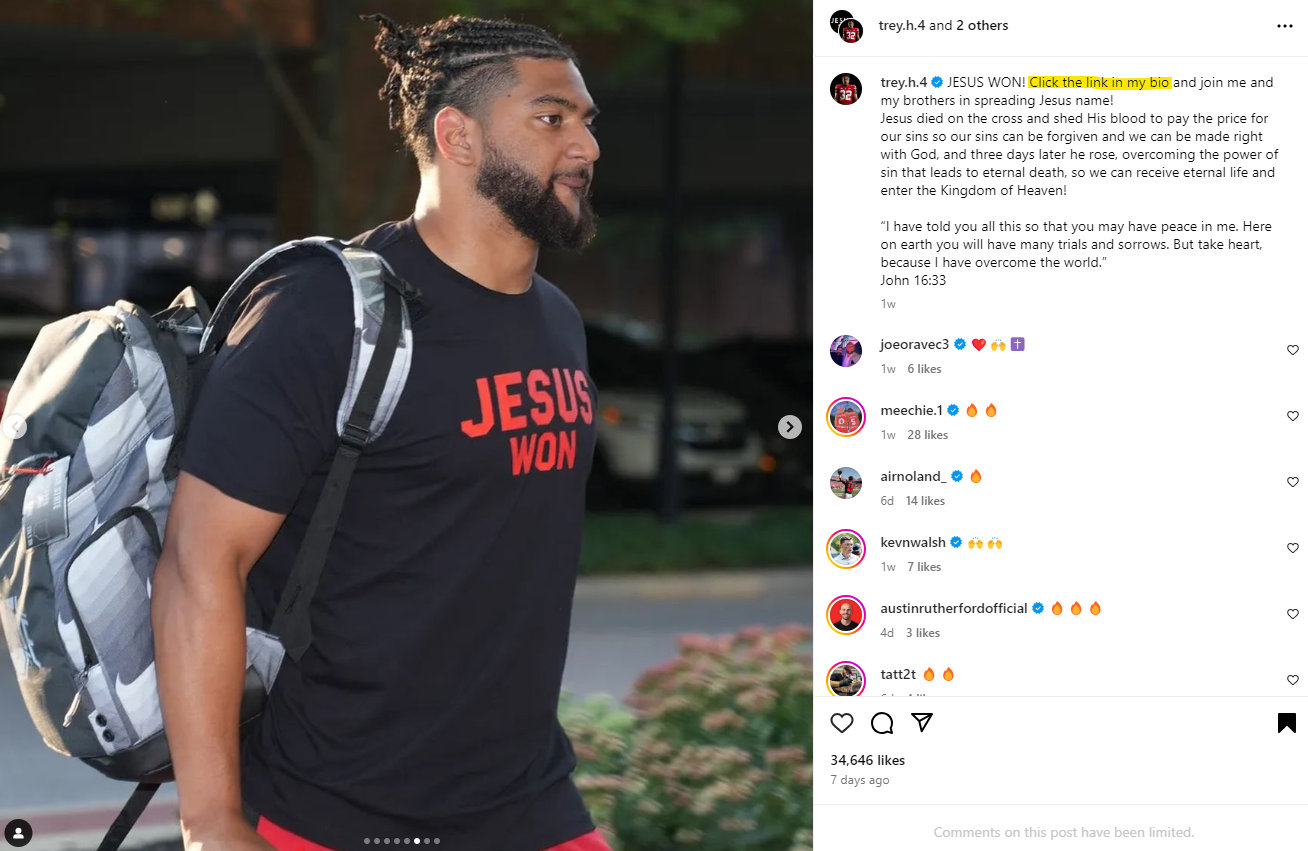Image resolution: width=1308 pixels, height=851 pixels.
Task: Go to previous photo with left arrow
Action: click(14, 427)
